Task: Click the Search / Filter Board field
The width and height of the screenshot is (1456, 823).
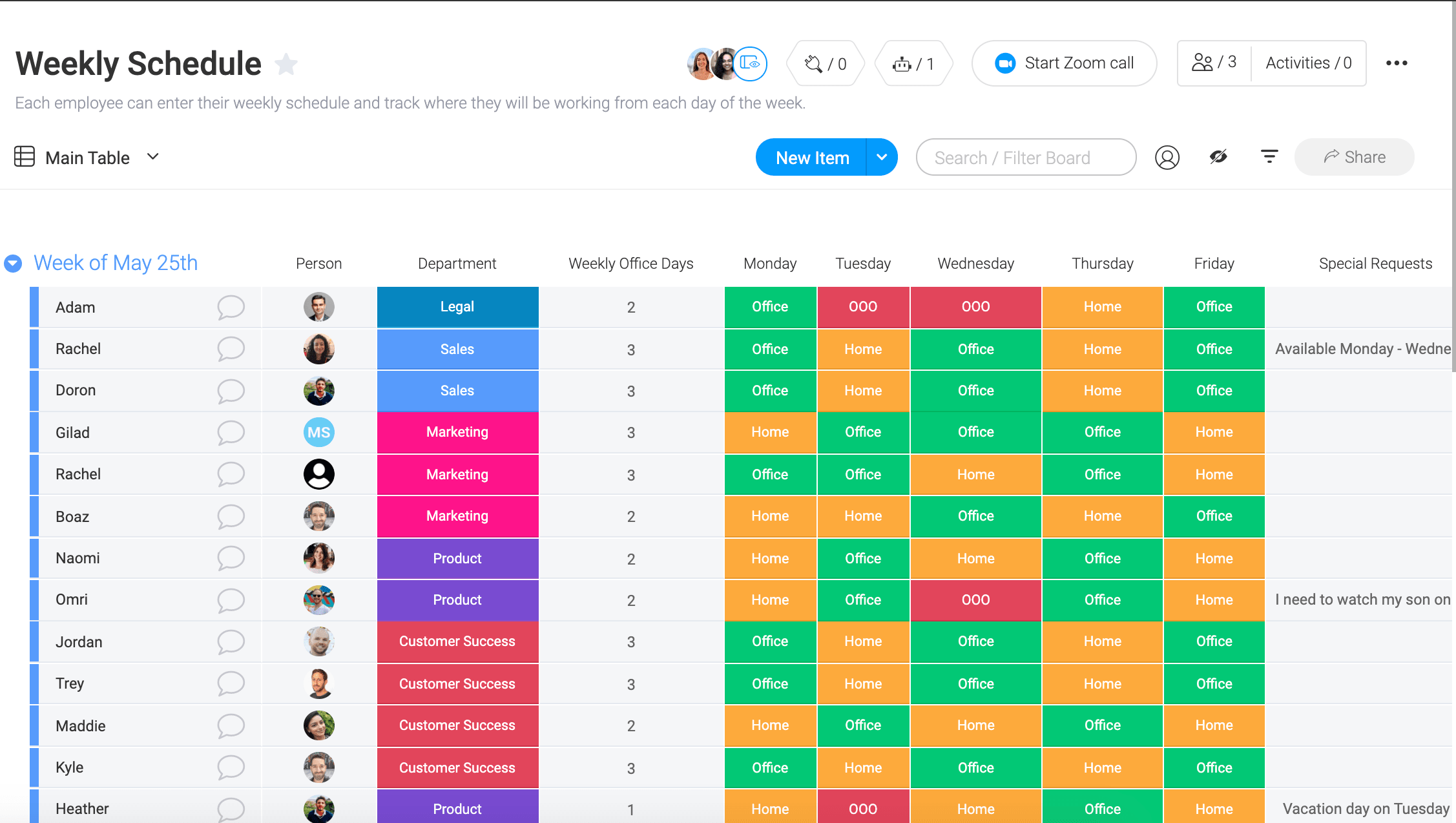Action: click(x=1025, y=157)
